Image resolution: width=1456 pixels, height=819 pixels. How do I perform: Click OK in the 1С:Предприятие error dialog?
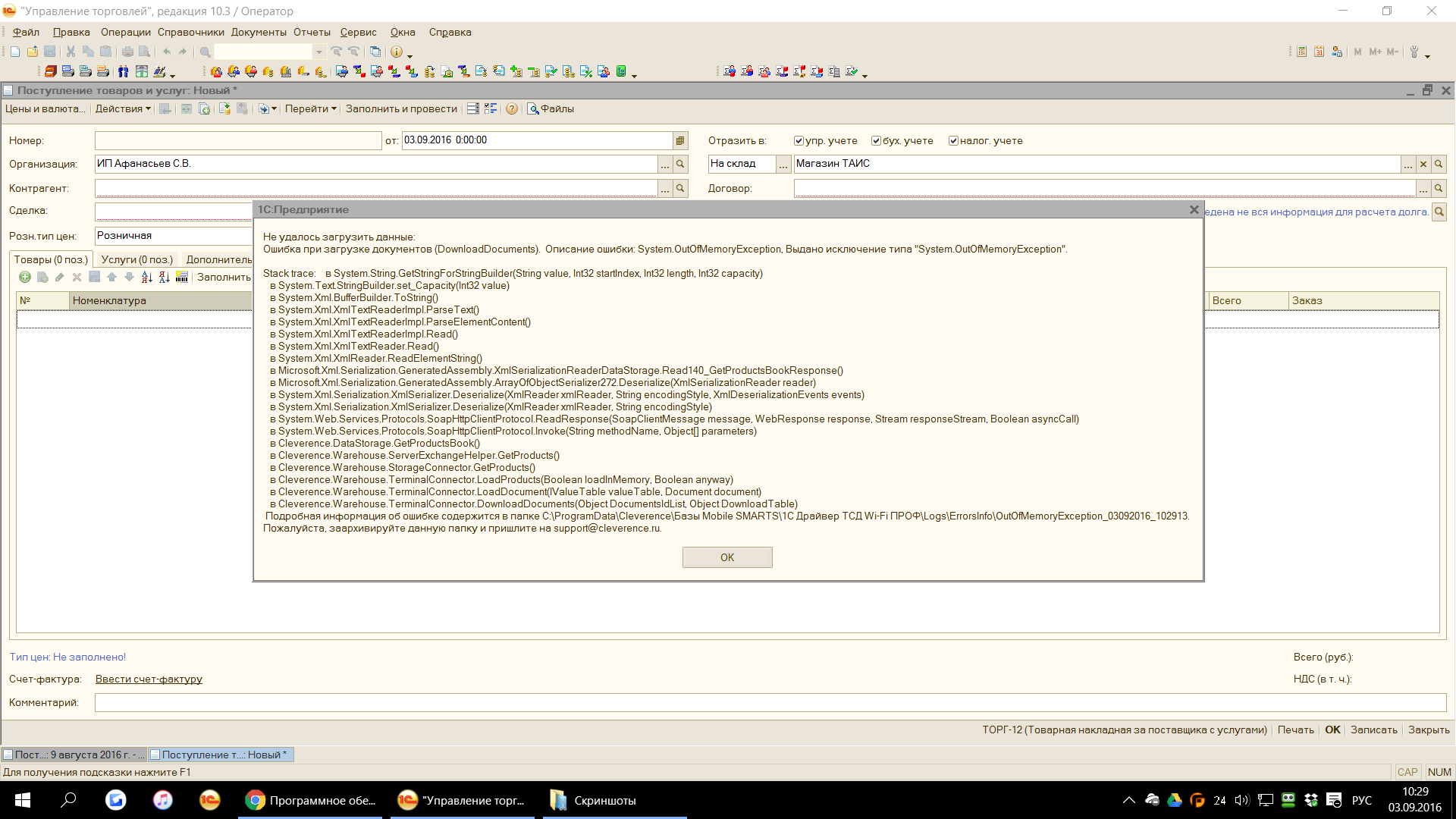tap(727, 557)
